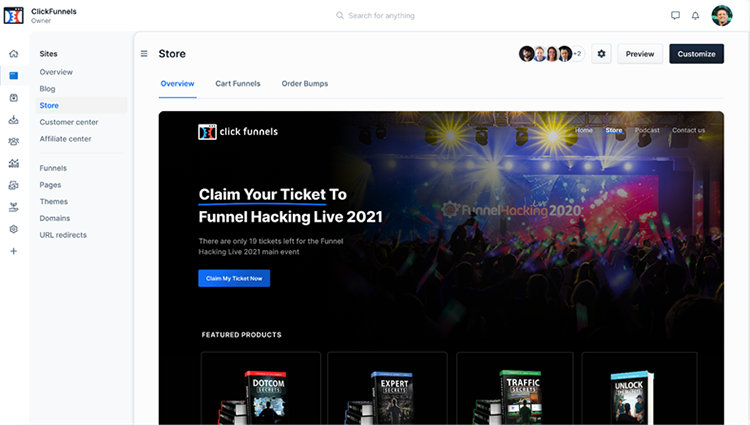Click the search magnifier icon
The height and width of the screenshot is (425, 750).
(x=340, y=15)
